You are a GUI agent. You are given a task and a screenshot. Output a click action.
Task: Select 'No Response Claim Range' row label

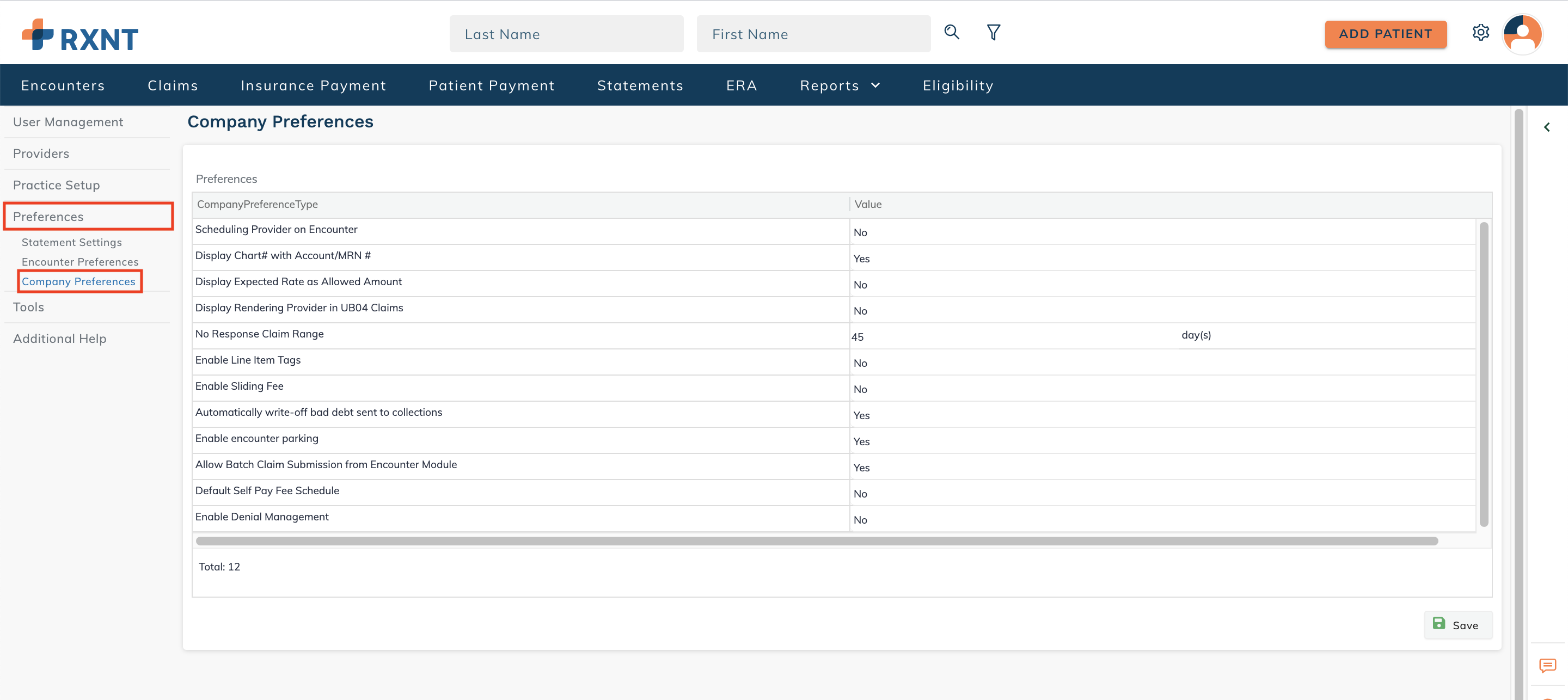pyautogui.click(x=259, y=334)
